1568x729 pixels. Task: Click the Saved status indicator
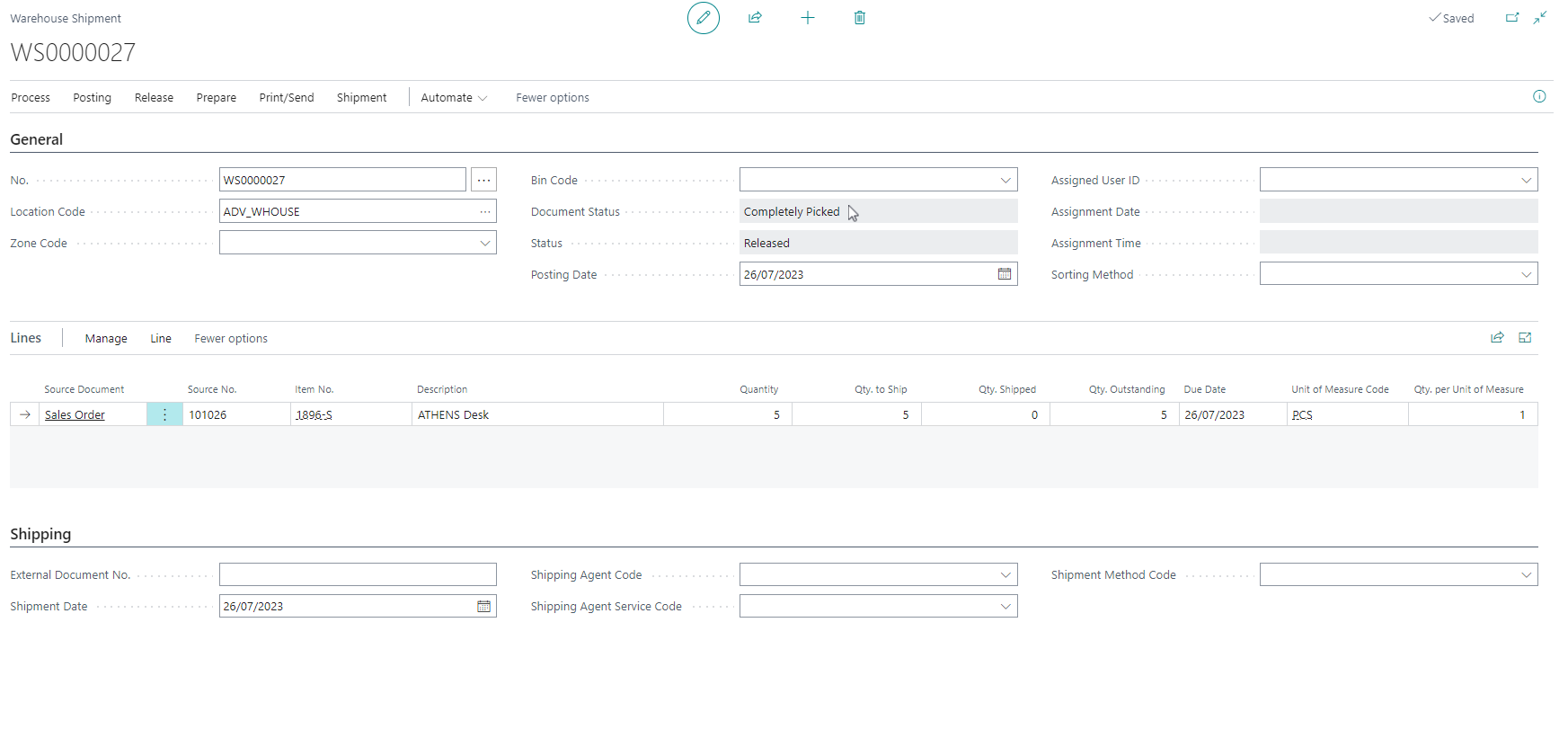[x=1451, y=18]
